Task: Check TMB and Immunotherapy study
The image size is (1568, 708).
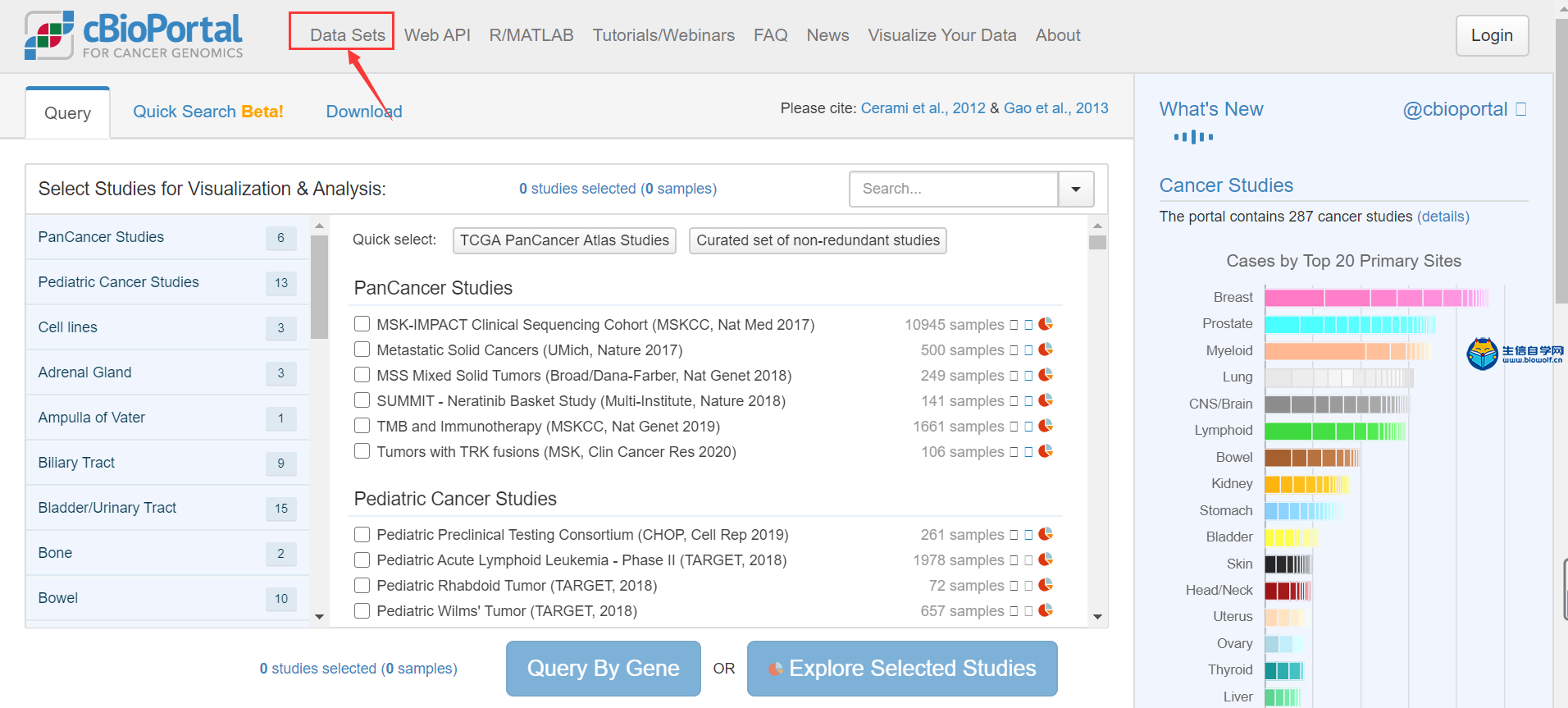Action: pyautogui.click(x=362, y=426)
